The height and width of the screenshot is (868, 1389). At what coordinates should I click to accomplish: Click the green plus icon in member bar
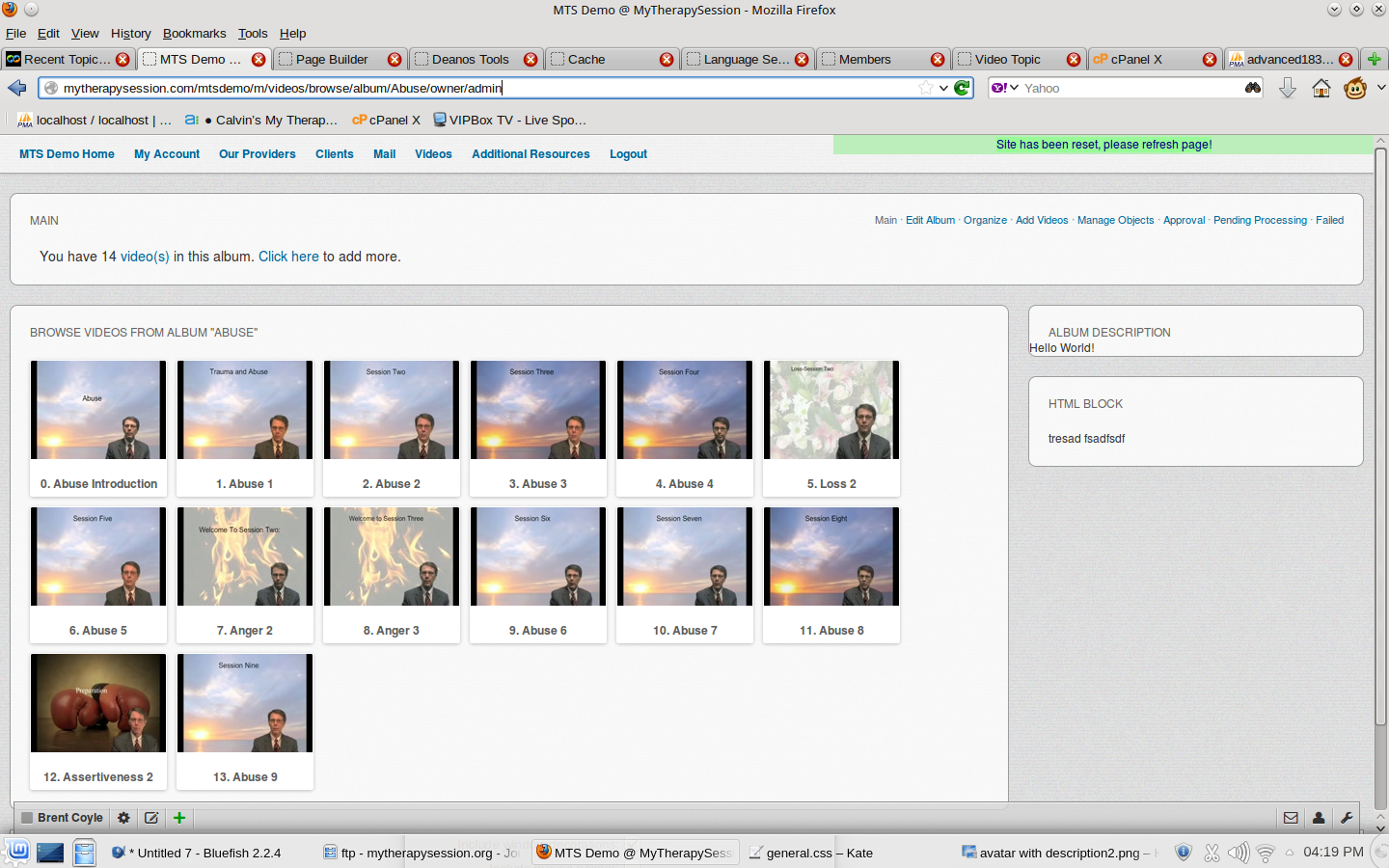point(179,818)
